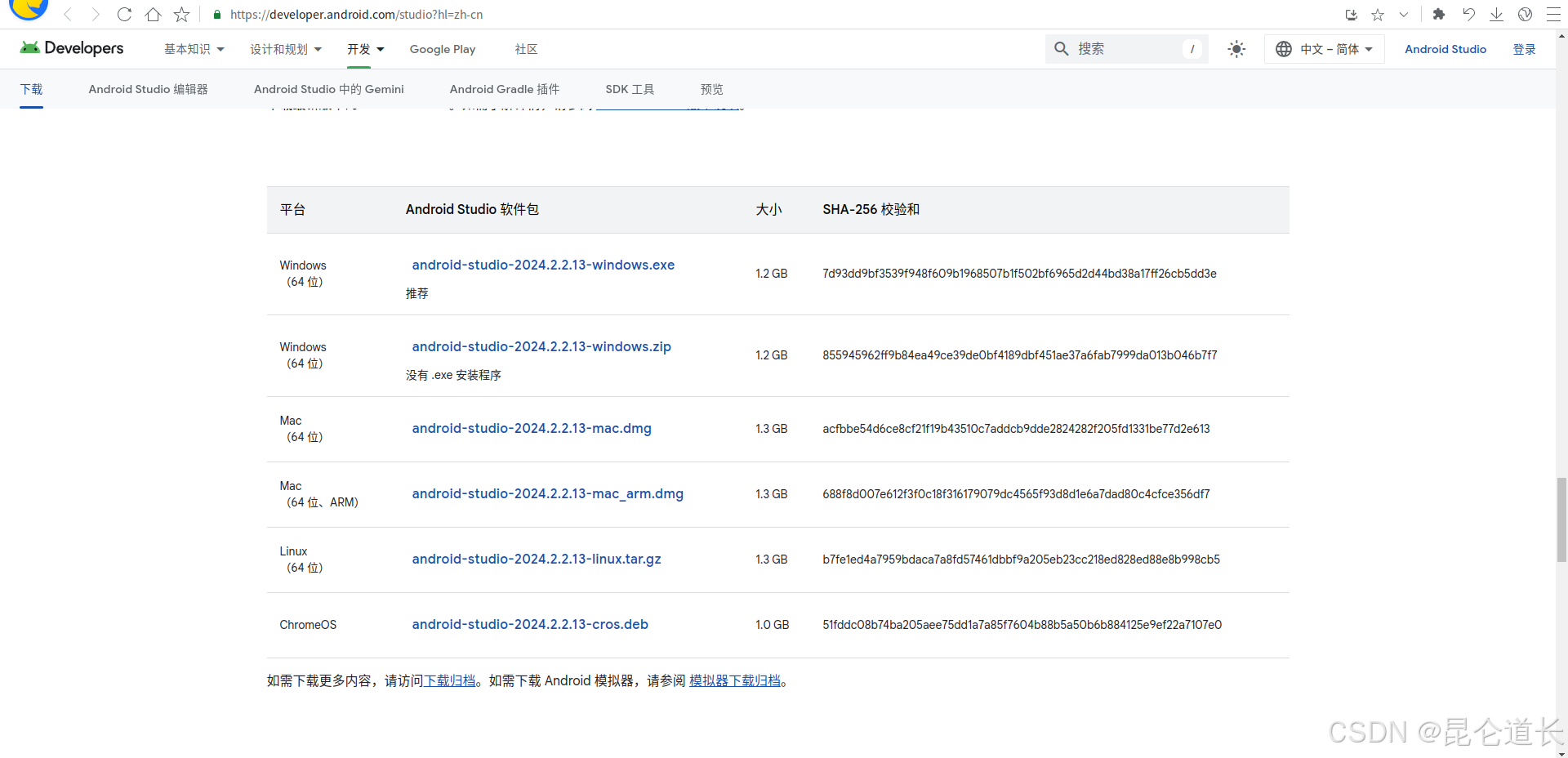Select the SDK 工具 tab

click(630, 89)
